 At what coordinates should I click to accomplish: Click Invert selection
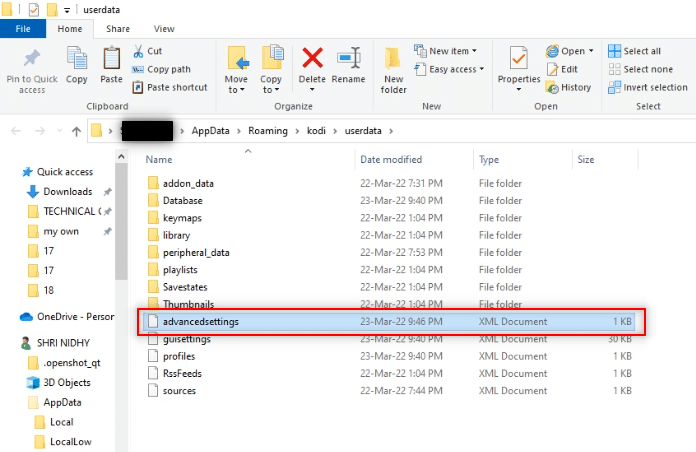coord(648,87)
